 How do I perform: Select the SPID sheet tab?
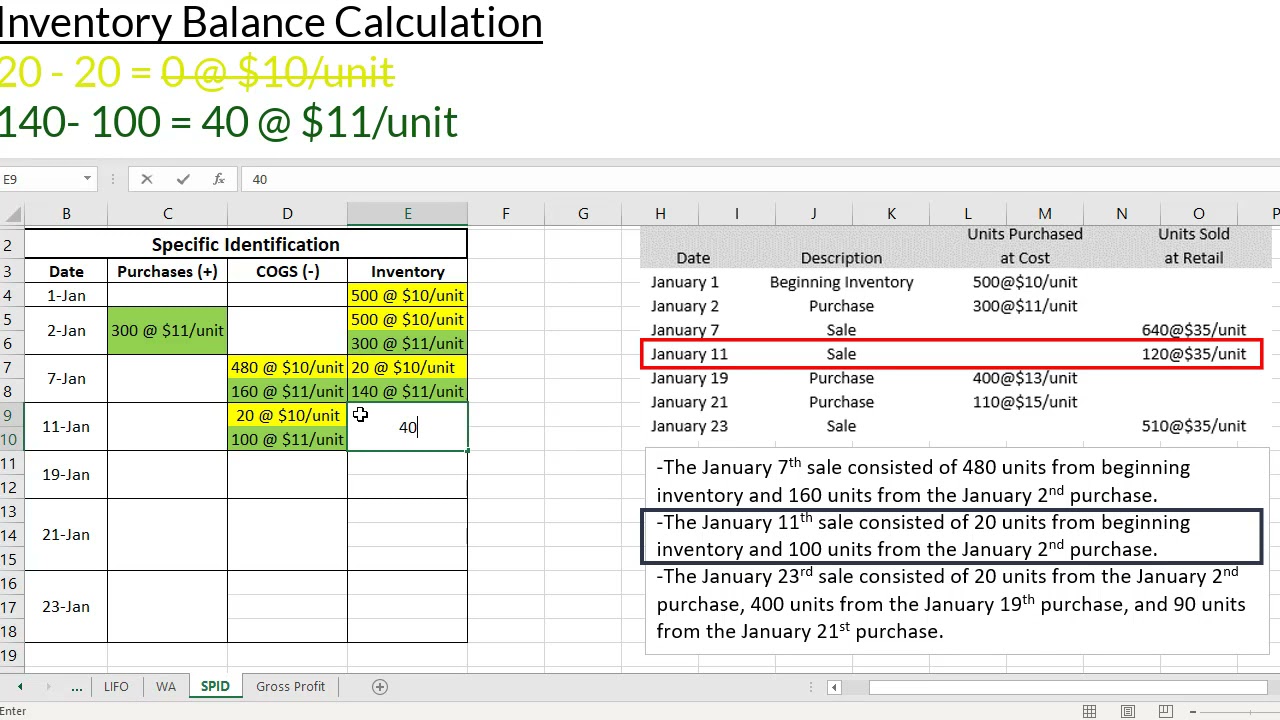[215, 686]
